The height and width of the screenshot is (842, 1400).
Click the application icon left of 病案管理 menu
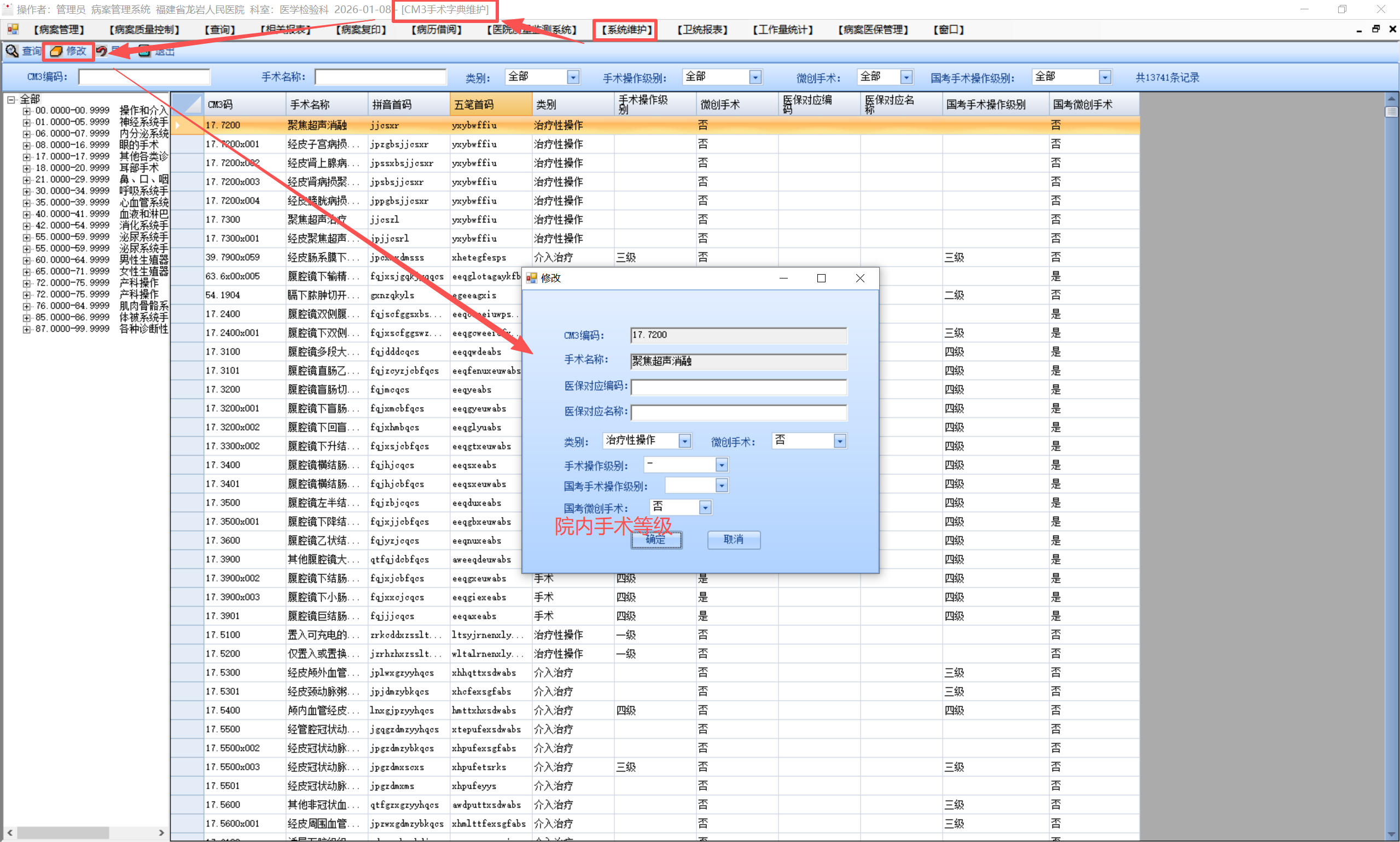(13, 30)
